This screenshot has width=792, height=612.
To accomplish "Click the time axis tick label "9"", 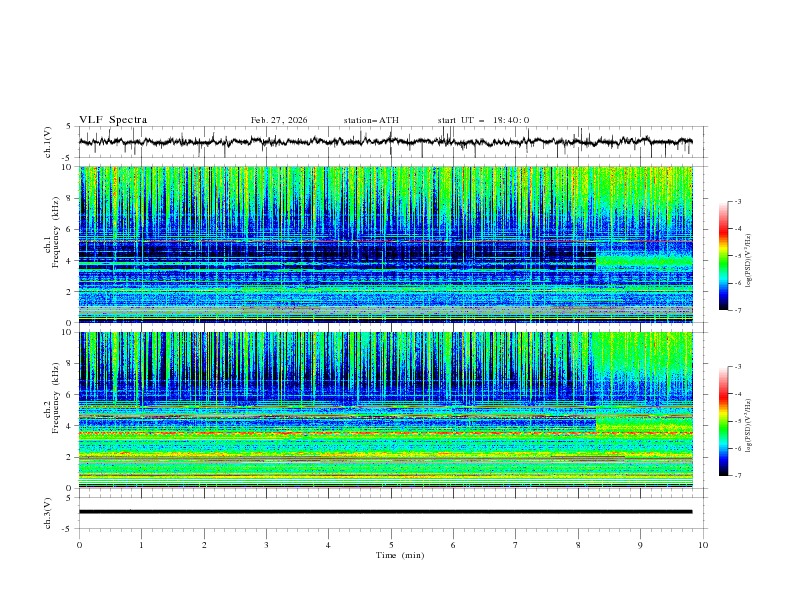I will [x=640, y=545].
